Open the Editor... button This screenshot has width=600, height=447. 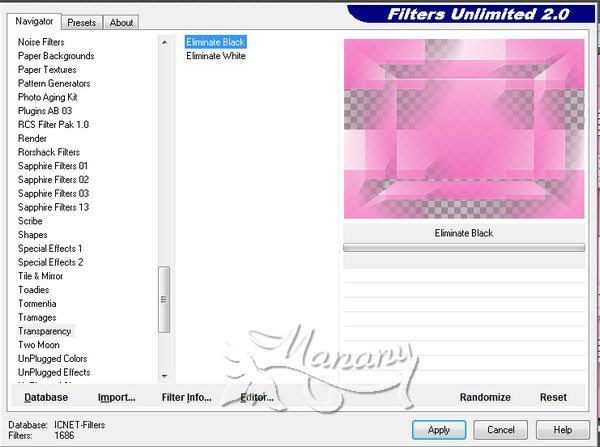tap(257, 397)
